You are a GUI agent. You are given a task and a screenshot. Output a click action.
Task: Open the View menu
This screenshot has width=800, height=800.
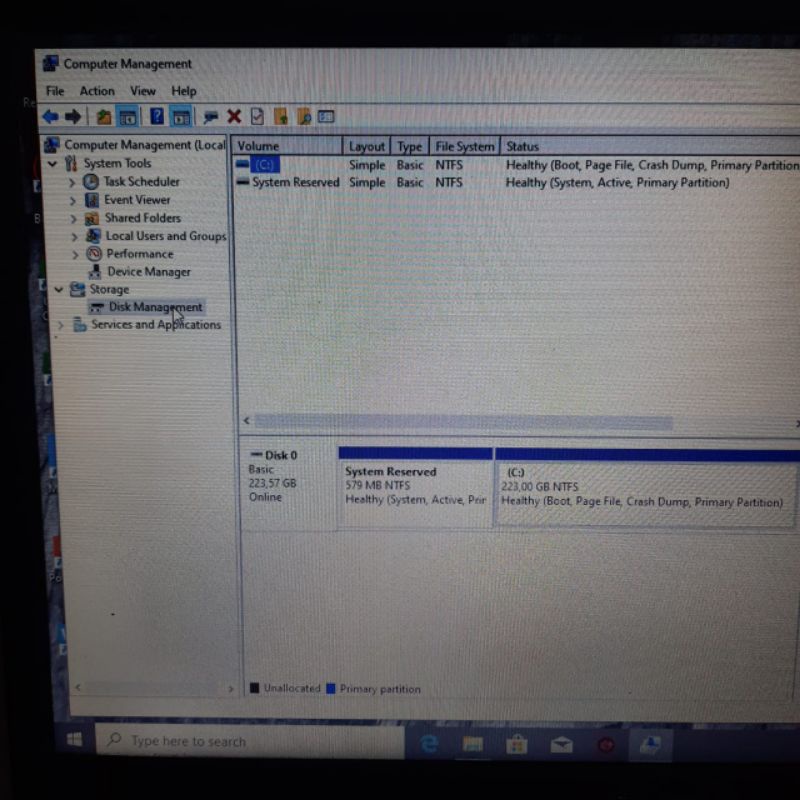coord(143,91)
